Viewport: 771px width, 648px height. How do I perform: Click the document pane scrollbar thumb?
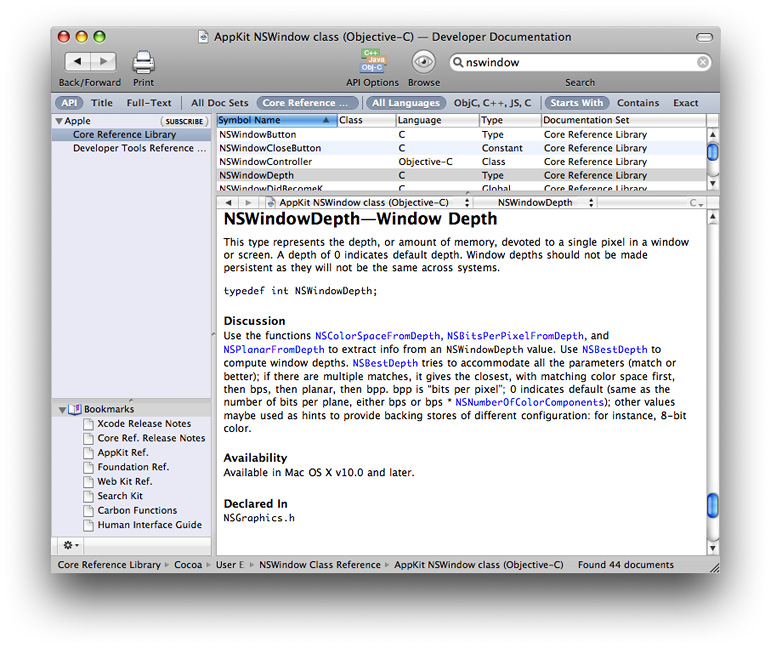[712, 505]
